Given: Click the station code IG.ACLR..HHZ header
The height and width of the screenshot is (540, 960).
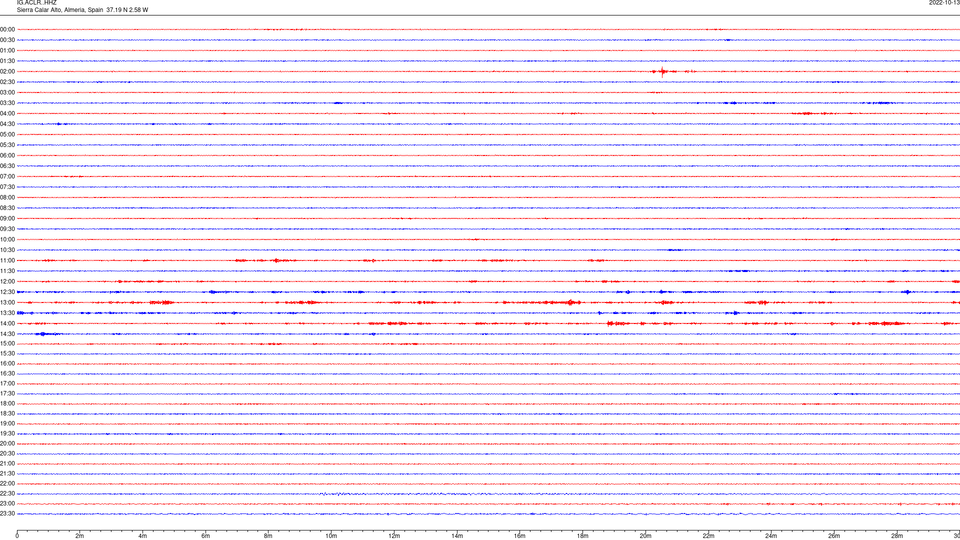Looking at the screenshot, I should [36, 2].
